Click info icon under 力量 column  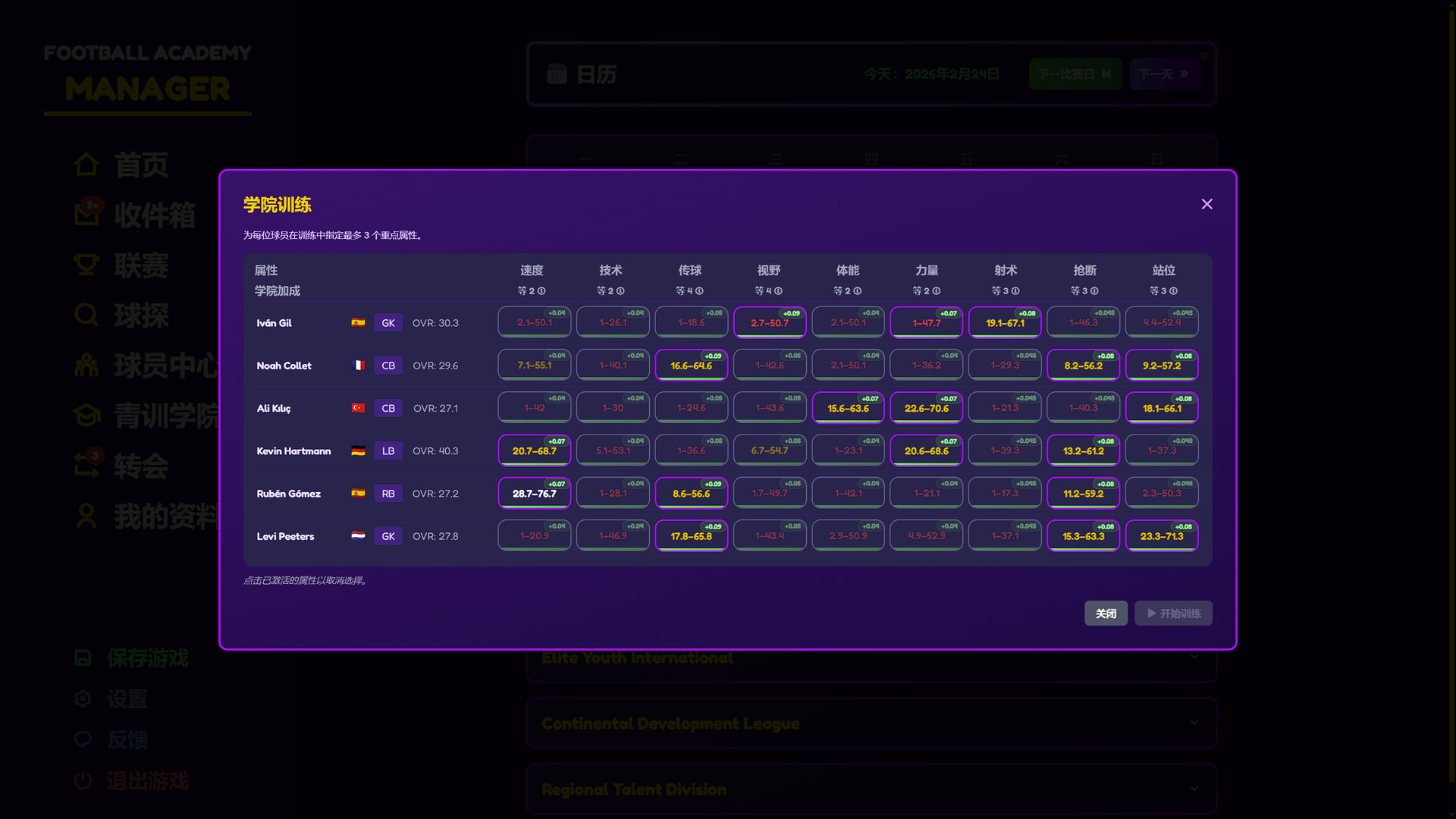[x=937, y=291]
